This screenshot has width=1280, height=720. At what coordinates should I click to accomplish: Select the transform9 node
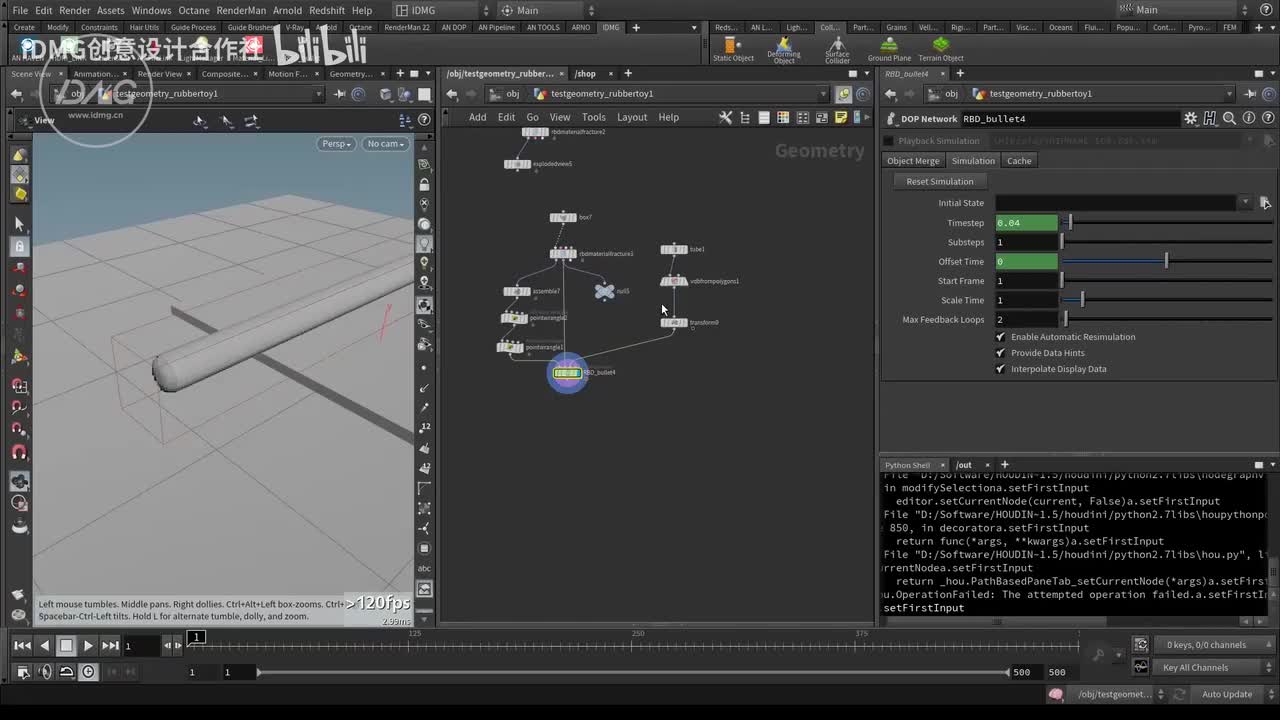(674, 322)
